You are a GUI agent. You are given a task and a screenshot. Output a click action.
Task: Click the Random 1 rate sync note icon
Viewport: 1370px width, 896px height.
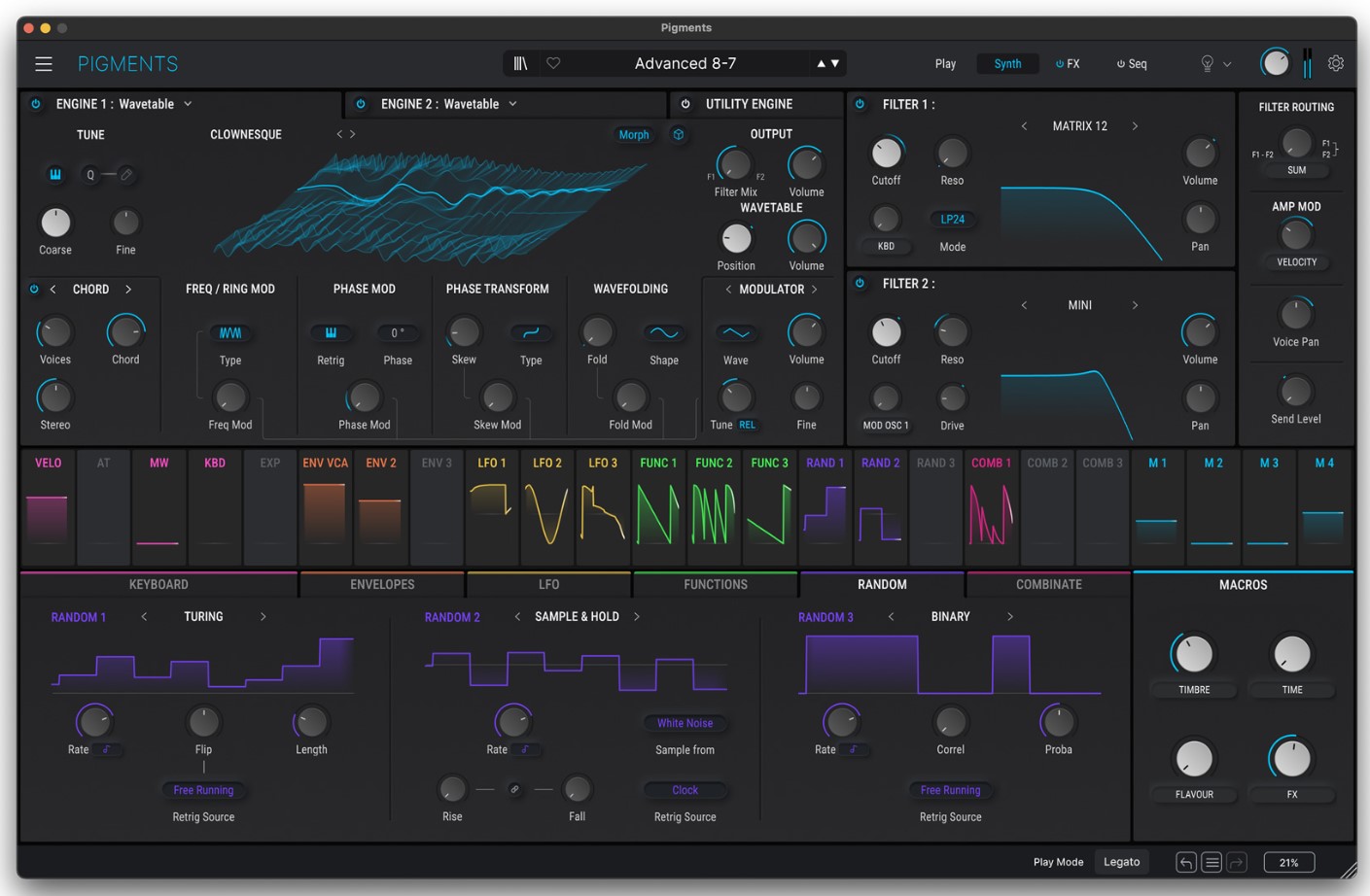coord(106,749)
